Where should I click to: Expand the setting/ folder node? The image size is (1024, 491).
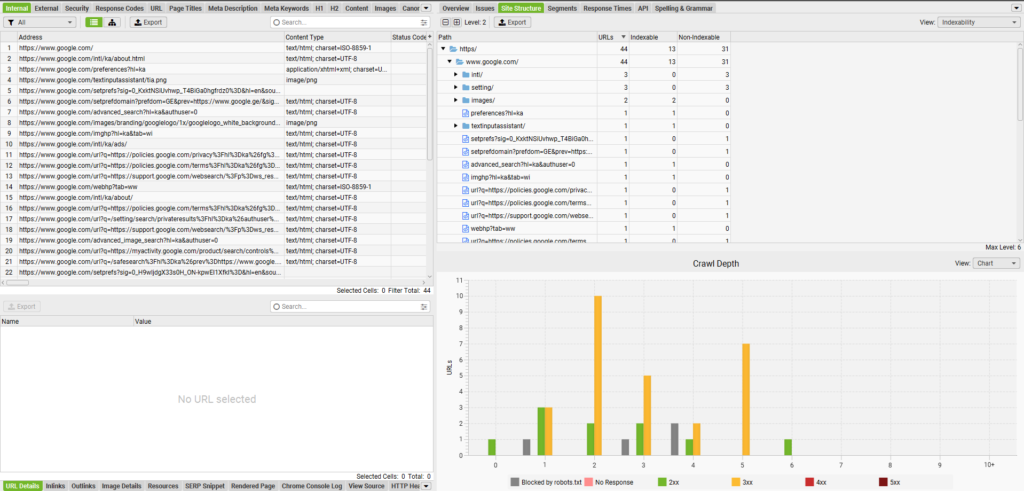click(456, 87)
